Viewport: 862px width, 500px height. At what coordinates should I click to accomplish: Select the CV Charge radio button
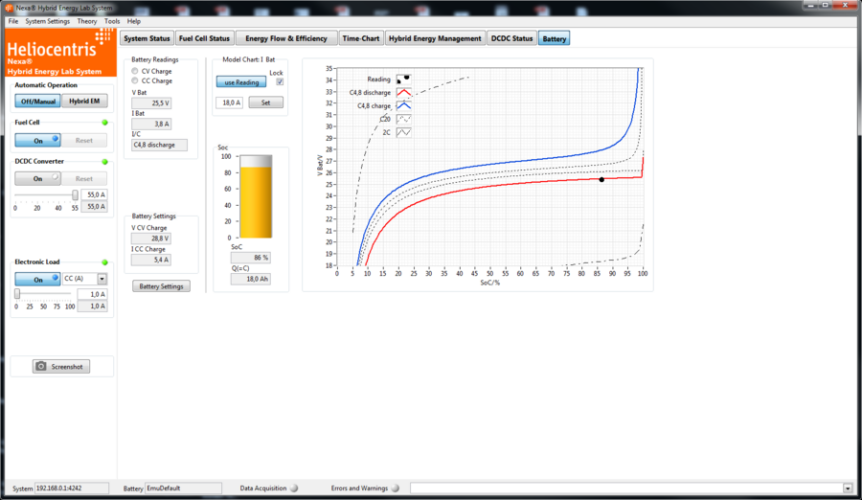[x=136, y=71]
